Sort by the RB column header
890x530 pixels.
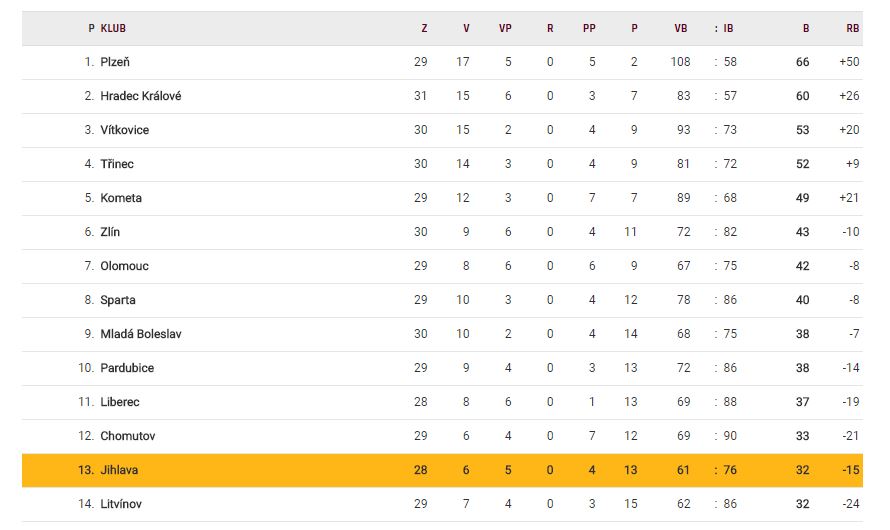click(x=852, y=28)
